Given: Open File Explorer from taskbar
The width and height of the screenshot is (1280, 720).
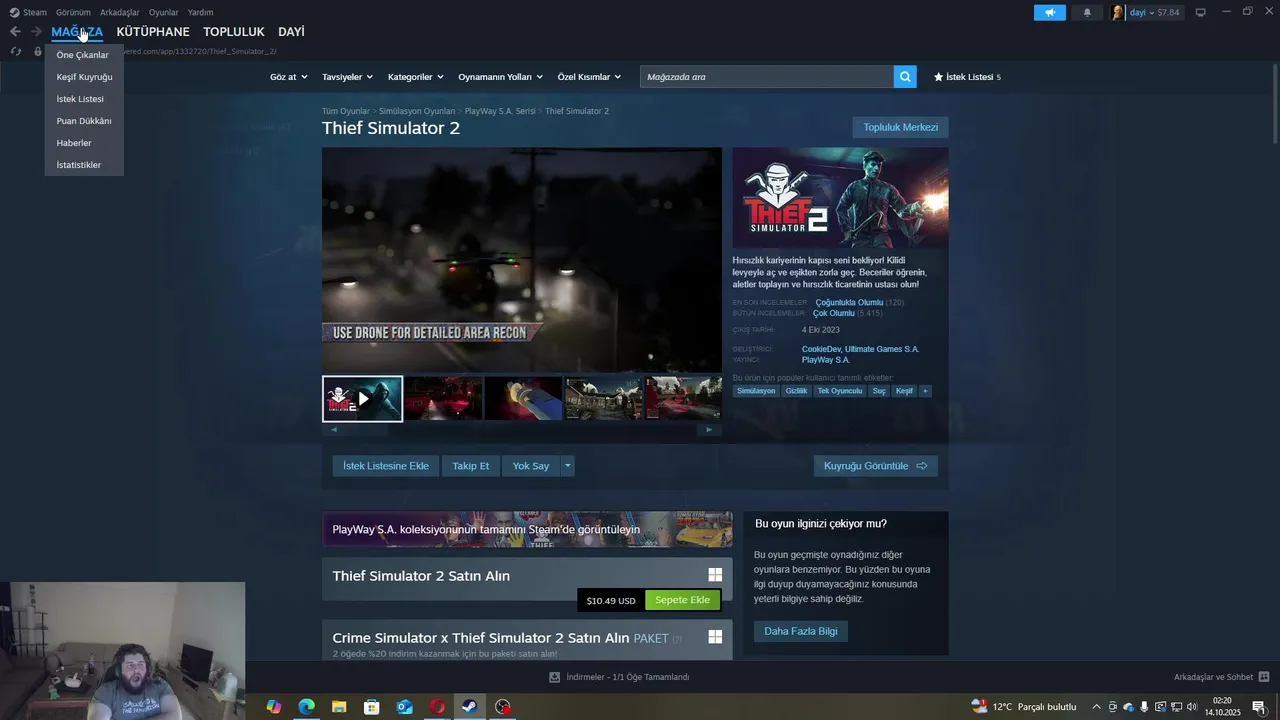Looking at the screenshot, I should pyautogui.click(x=339, y=707).
